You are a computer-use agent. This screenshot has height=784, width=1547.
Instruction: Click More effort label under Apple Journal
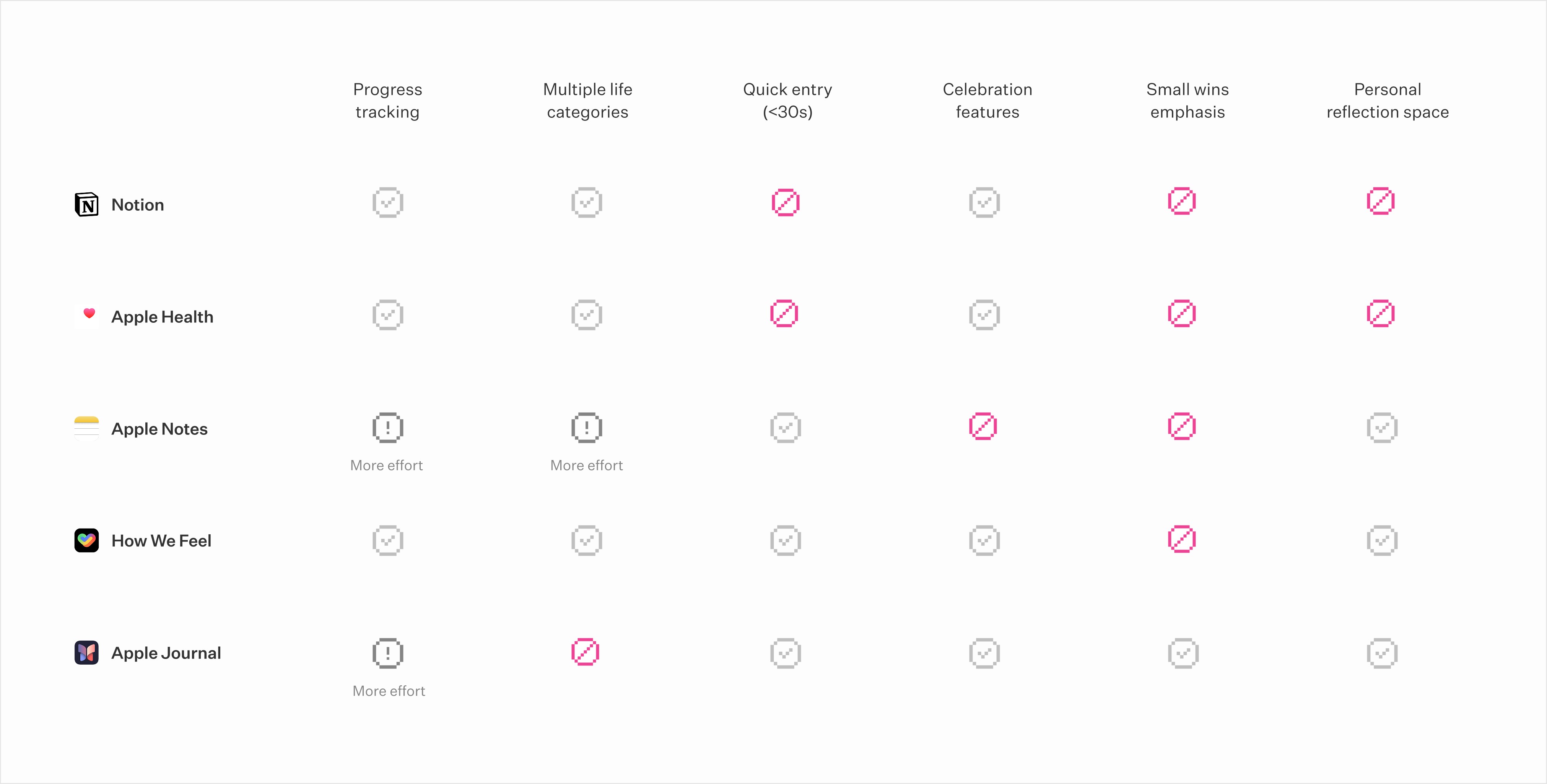pyautogui.click(x=389, y=691)
